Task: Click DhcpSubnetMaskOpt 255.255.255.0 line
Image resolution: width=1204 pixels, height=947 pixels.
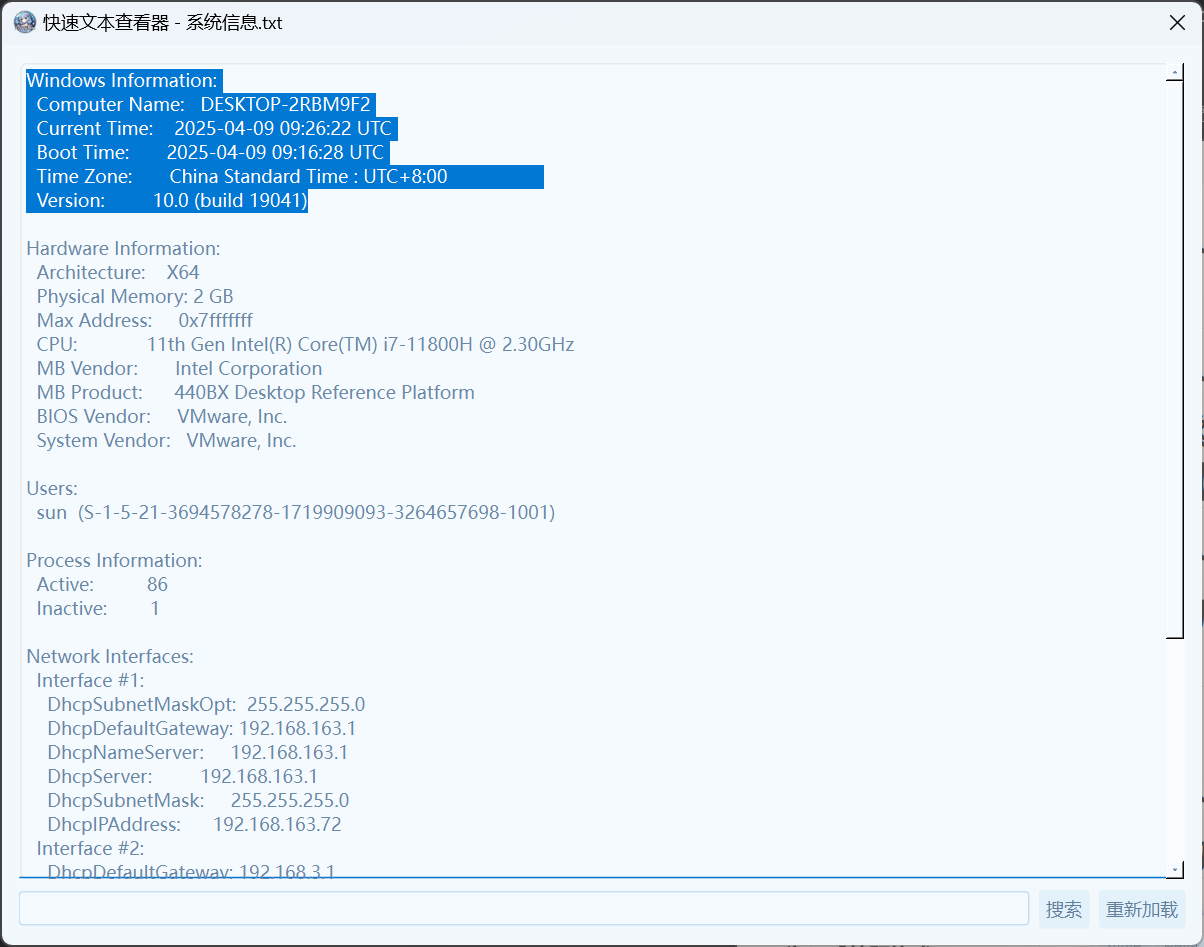Action: tap(206, 705)
